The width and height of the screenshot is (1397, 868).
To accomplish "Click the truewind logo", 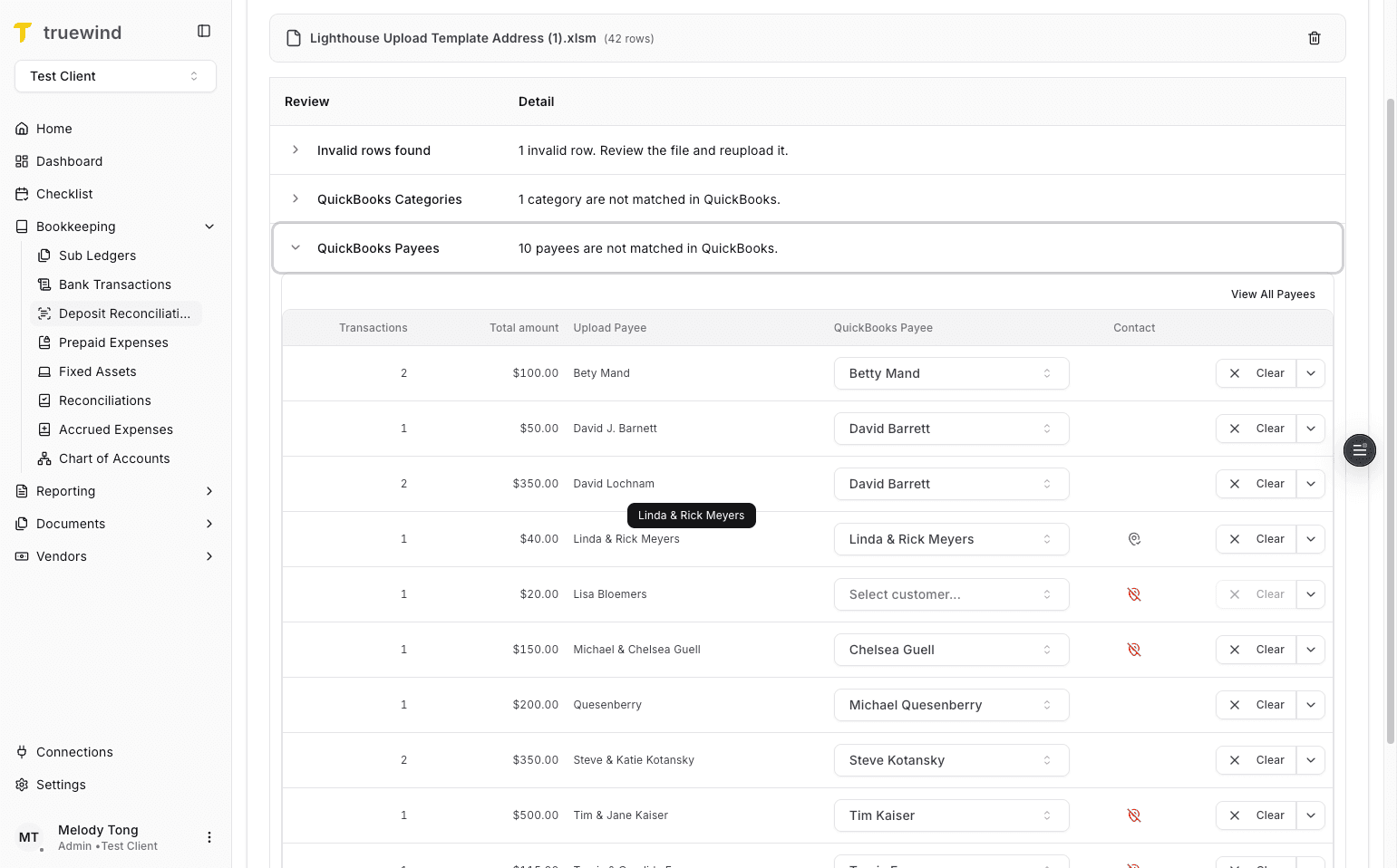I will coord(67,32).
